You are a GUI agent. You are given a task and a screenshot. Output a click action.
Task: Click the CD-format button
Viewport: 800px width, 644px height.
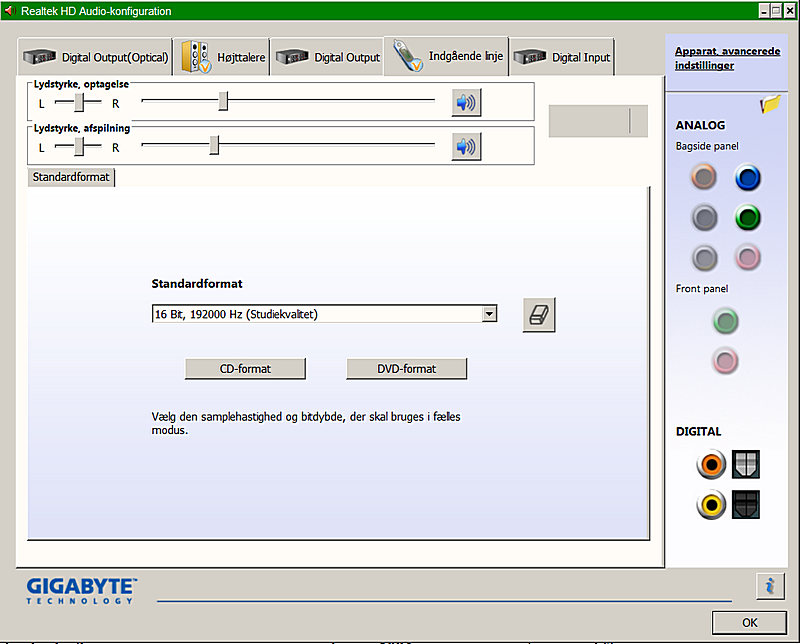coord(245,369)
